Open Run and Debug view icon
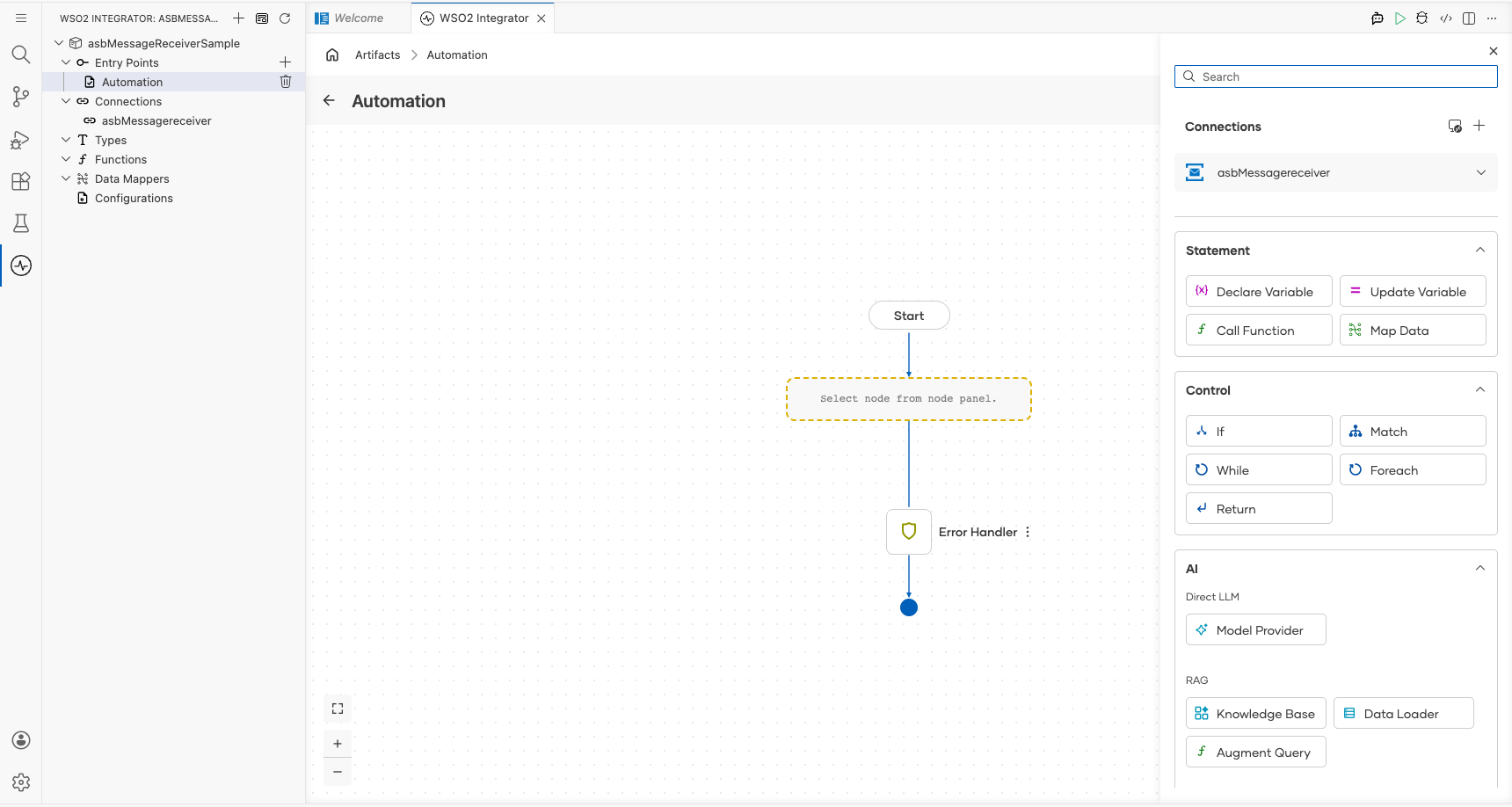 click(21, 140)
